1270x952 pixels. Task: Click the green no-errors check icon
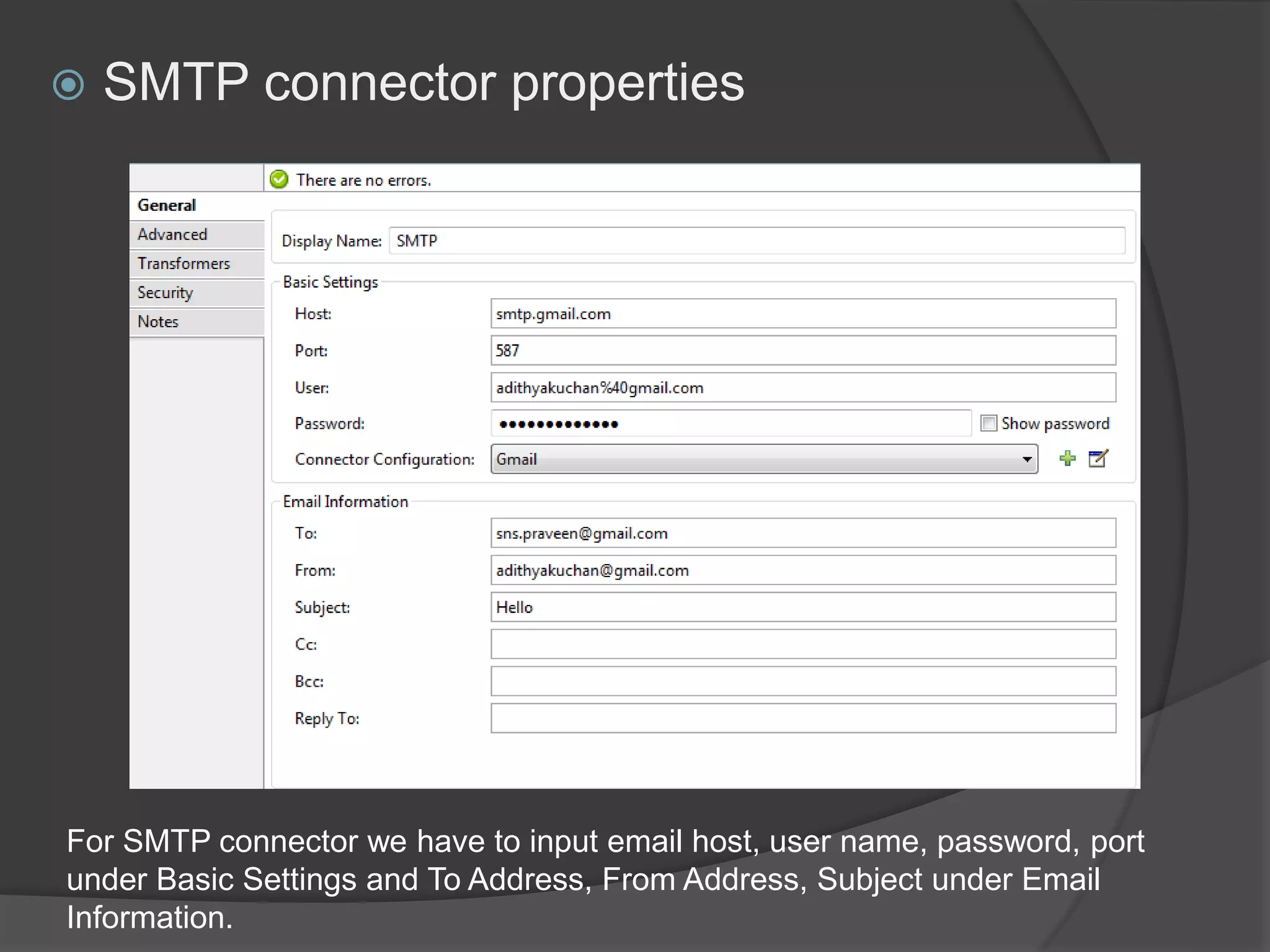click(280, 180)
